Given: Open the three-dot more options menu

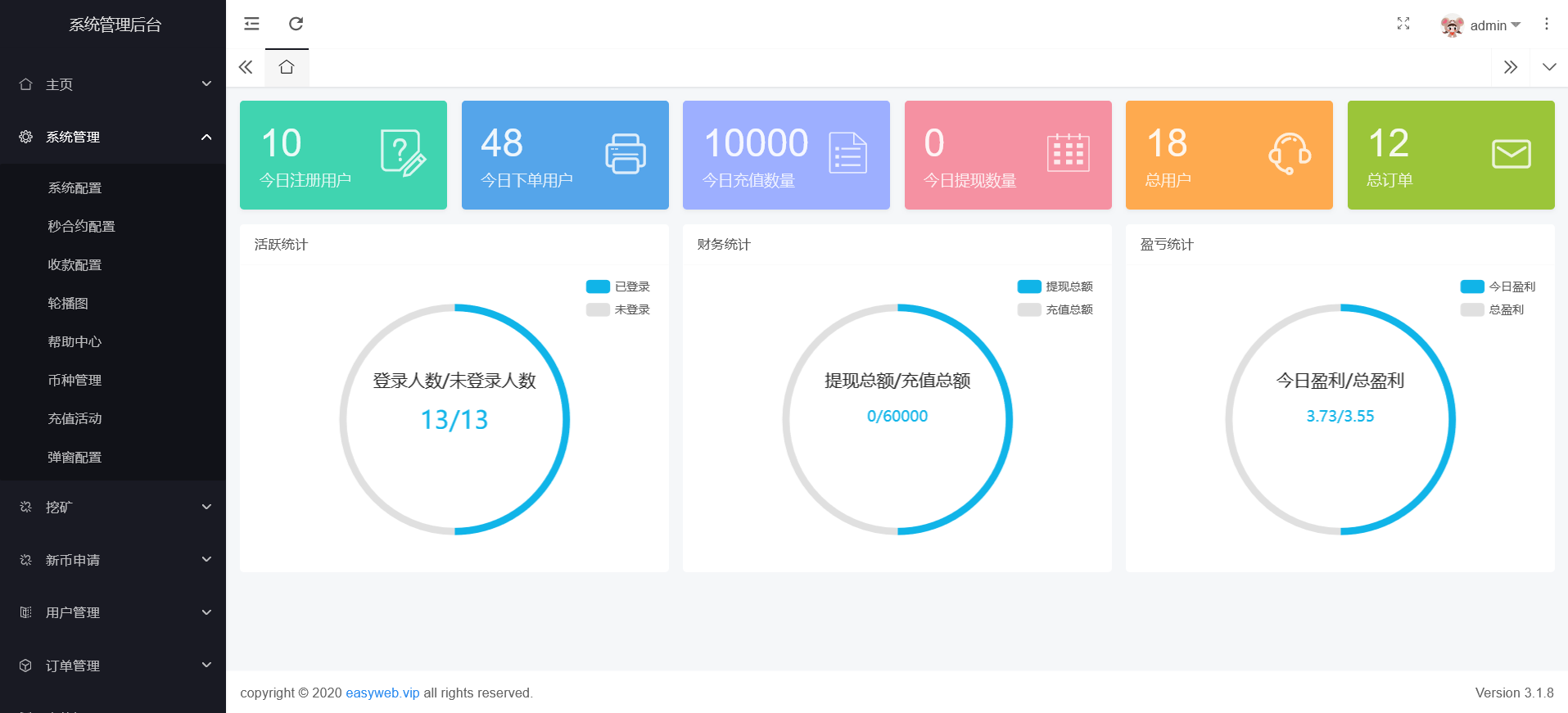Looking at the screenshot, I should 1546,24.
